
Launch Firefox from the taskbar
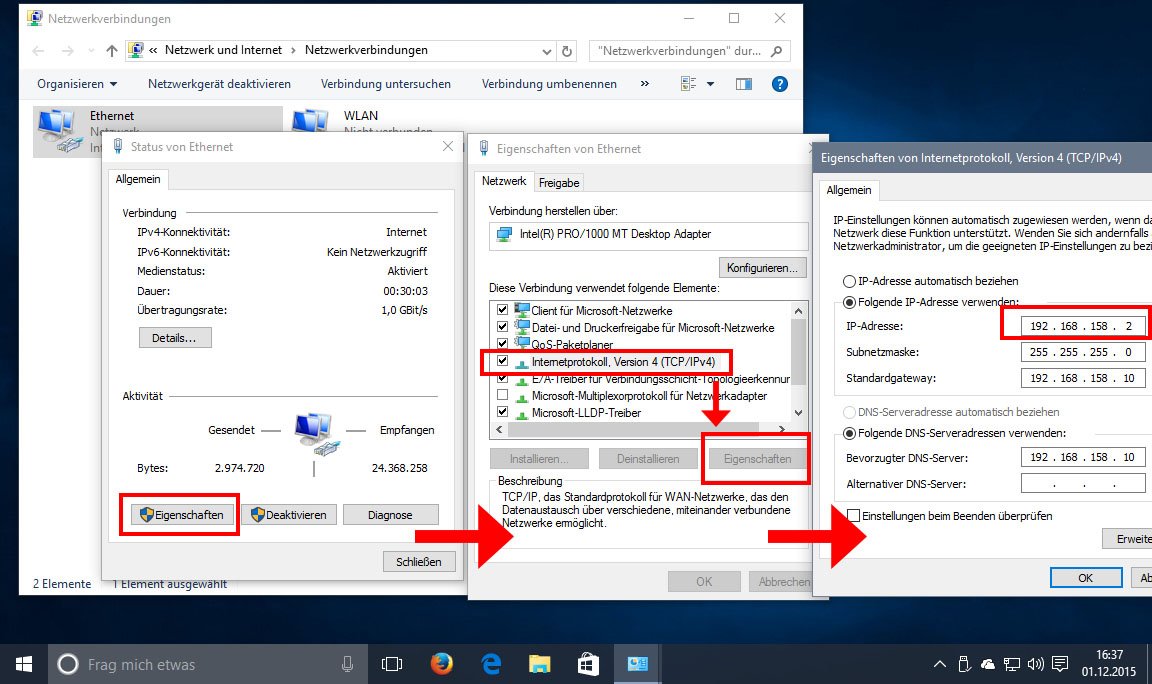(x=442, y=664)
